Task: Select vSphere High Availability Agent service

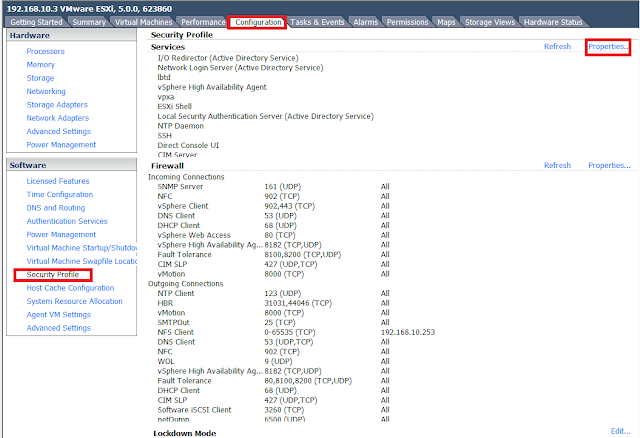Action: [212, 87]
